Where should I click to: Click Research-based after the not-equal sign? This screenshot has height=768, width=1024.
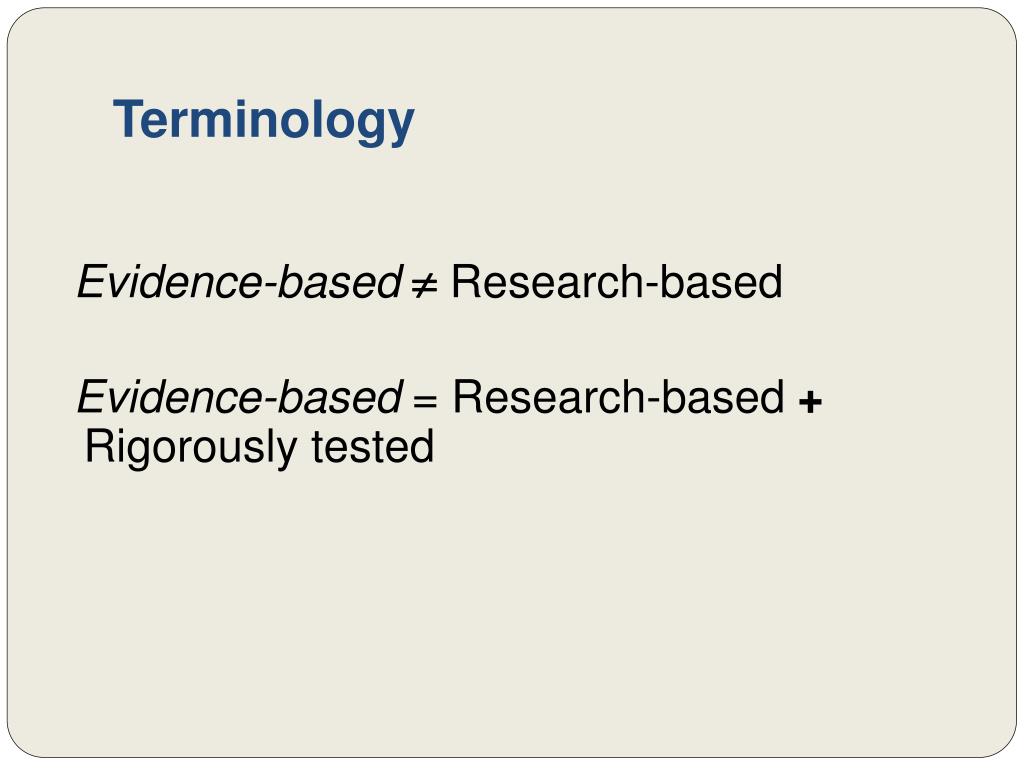616,281
